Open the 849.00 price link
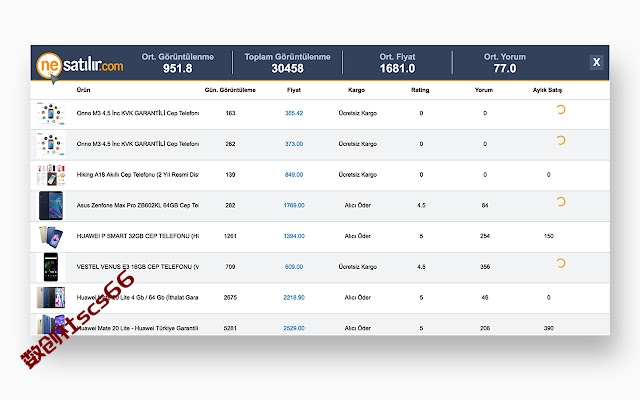 [294, 175]
